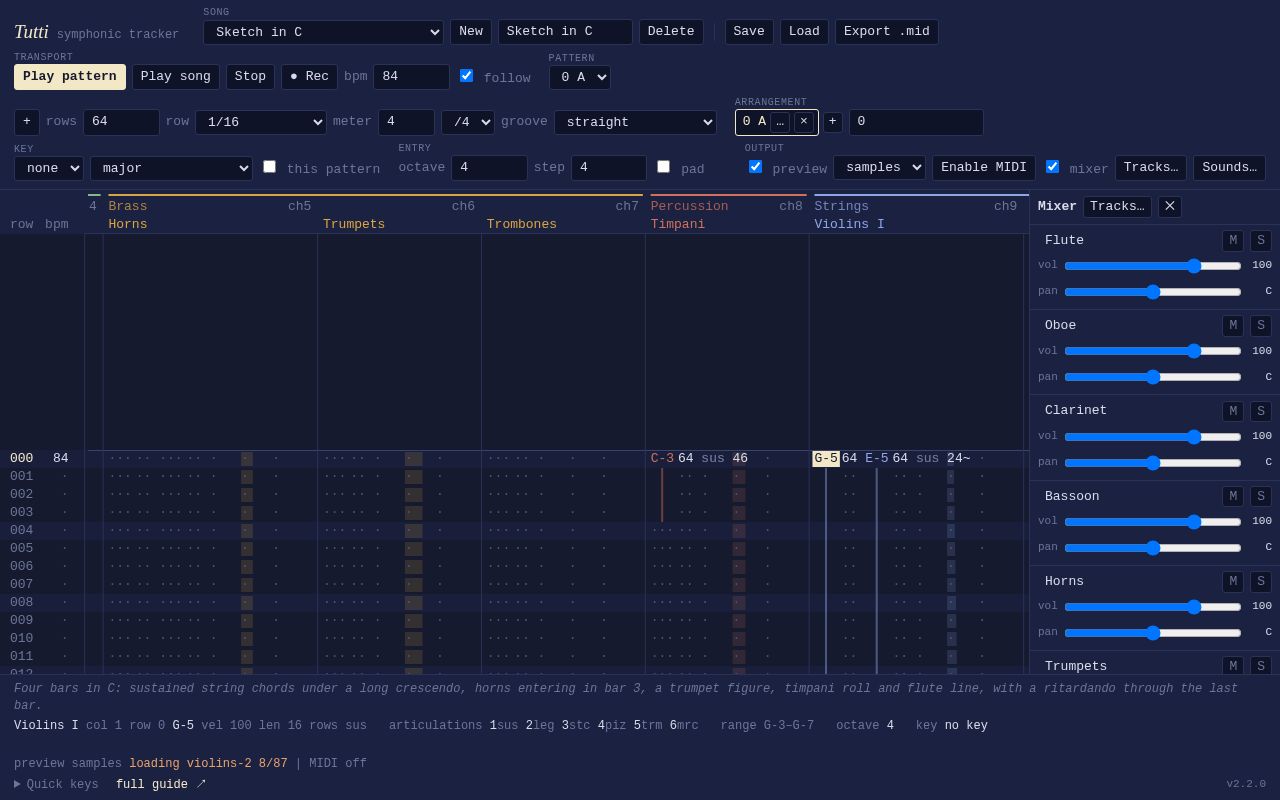Select the Timpani track header
This screenshot has height=800, width=1280.
click(x=678, y=224)
